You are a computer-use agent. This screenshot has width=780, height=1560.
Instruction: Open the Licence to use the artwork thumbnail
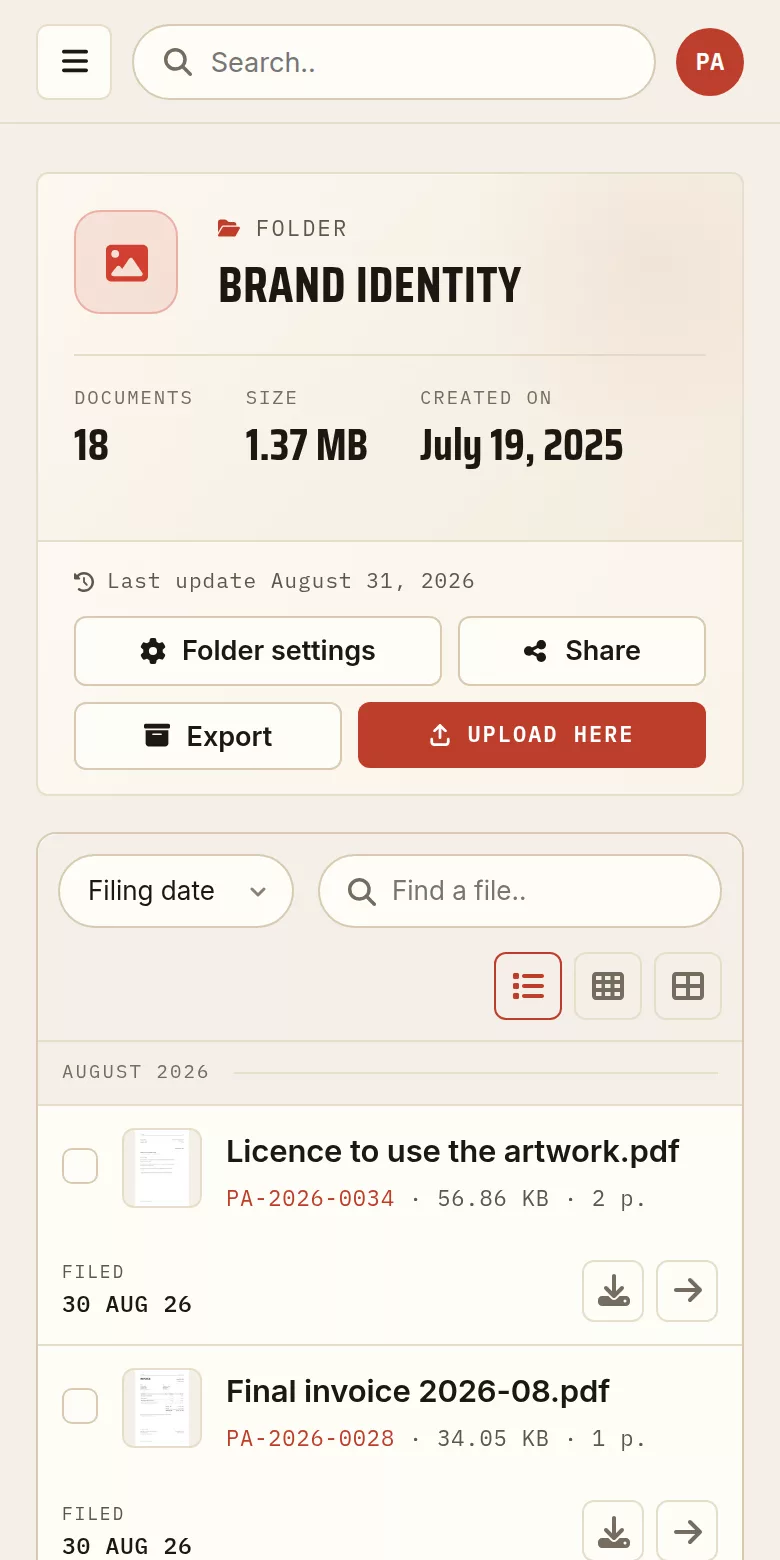point(162,1168)
